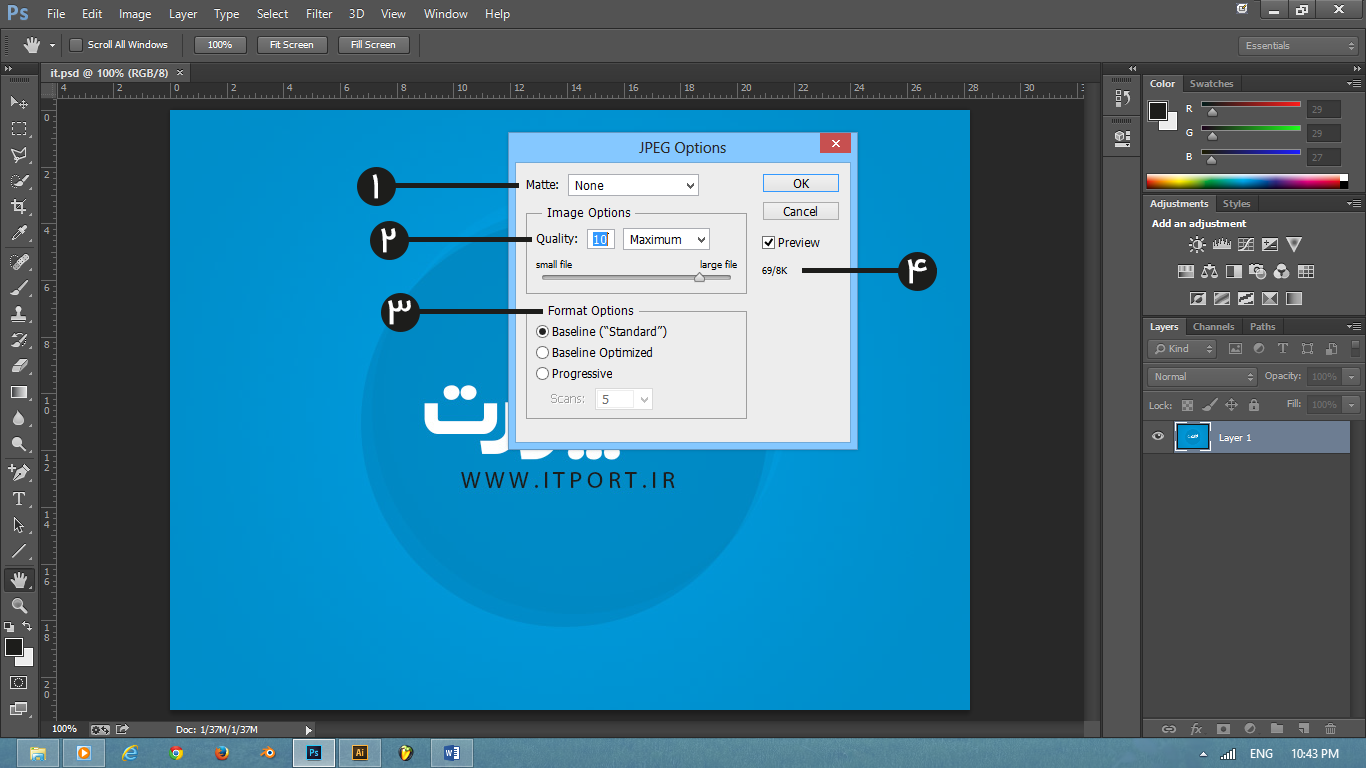Open Firefox from the taskbar
The image size is (1366, 768).
click(221, 753)
